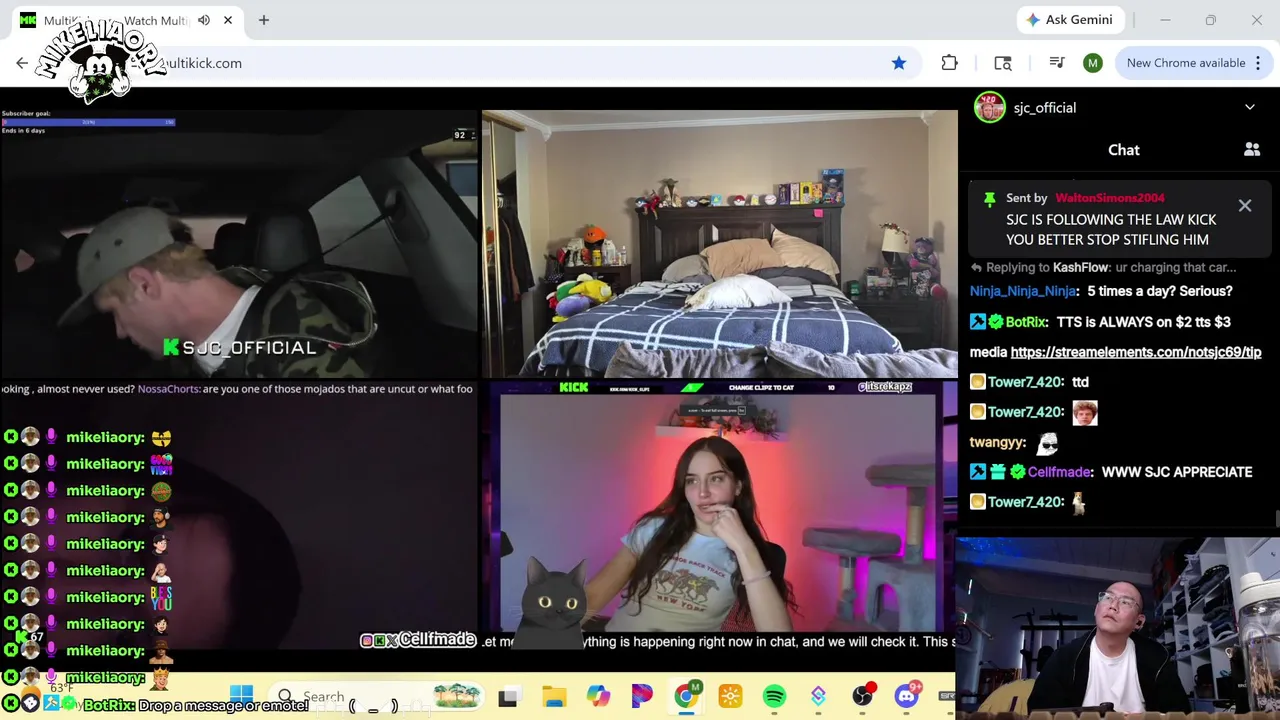
Task: Click the pin icon on pinned message
Action: (x=989, y=199)
